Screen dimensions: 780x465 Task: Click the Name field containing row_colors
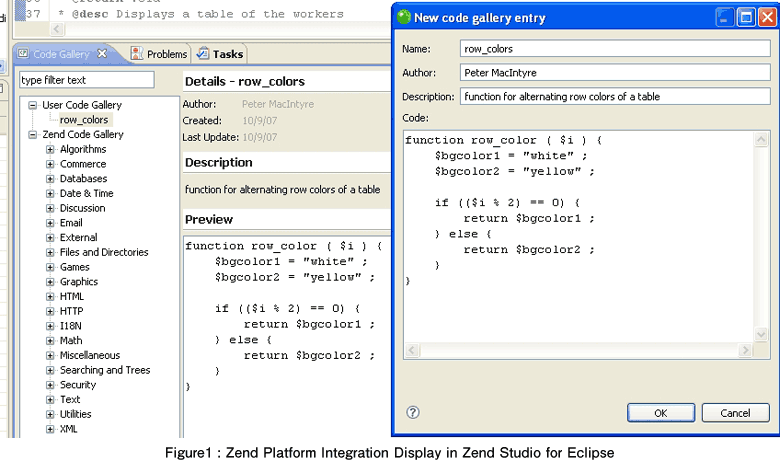click(x=615, y=49)
